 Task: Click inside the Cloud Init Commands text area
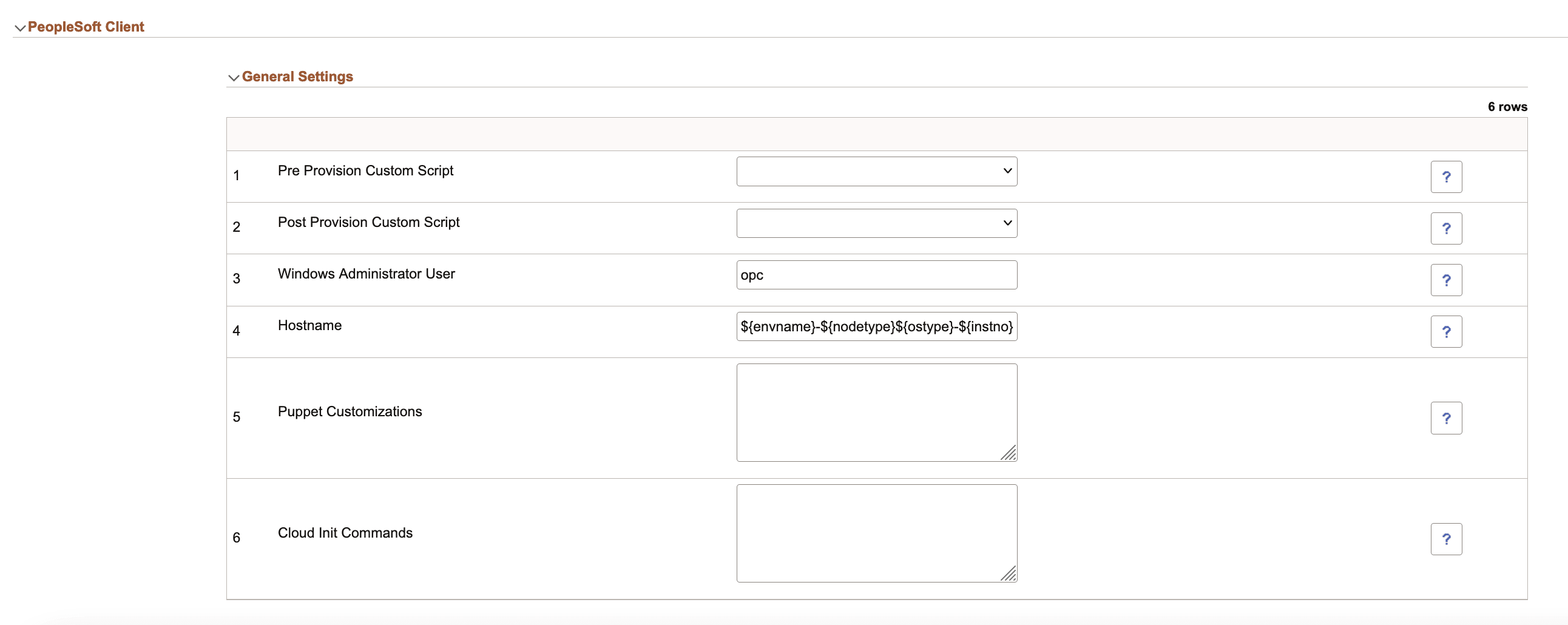click(x=876, y=533)
